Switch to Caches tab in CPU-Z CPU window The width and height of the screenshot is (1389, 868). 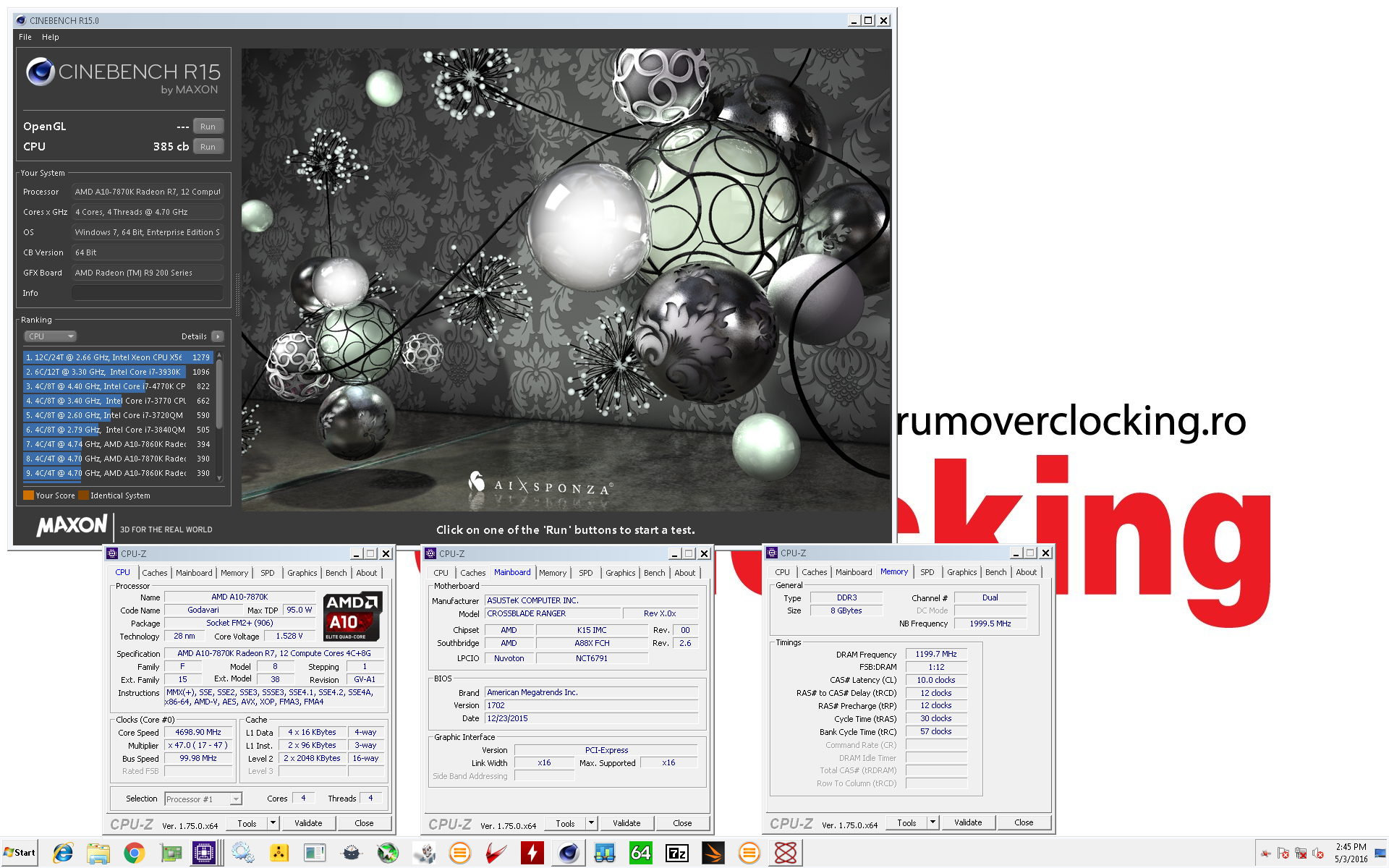coord(155,573)
